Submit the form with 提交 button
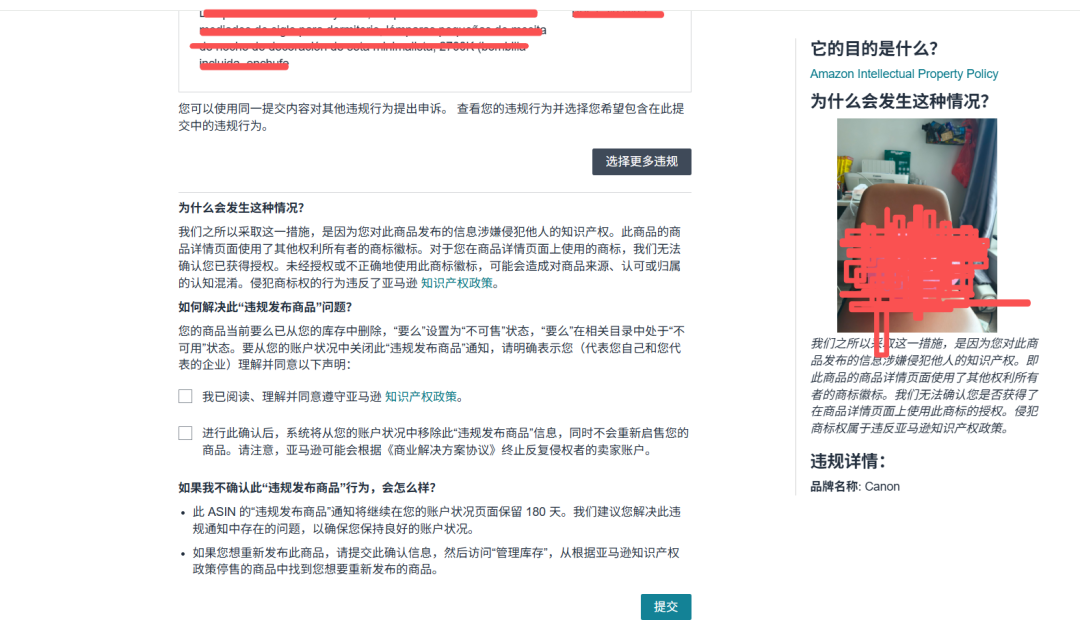Screen dimensions: 1080x620 665,607
